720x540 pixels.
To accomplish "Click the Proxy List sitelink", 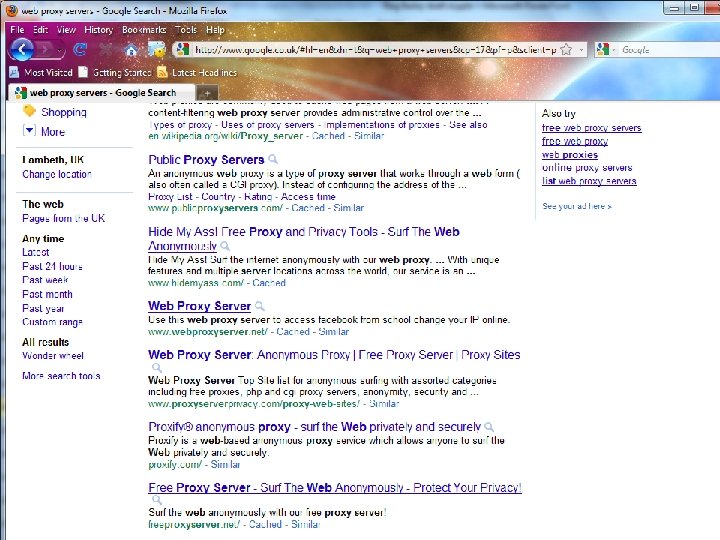I will click(170, 197).
